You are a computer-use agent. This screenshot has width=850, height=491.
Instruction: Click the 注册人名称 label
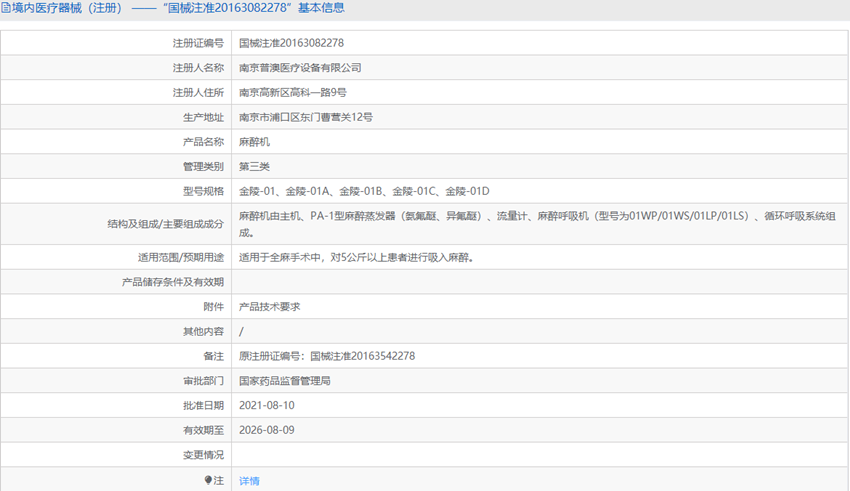tap(198, 68)
